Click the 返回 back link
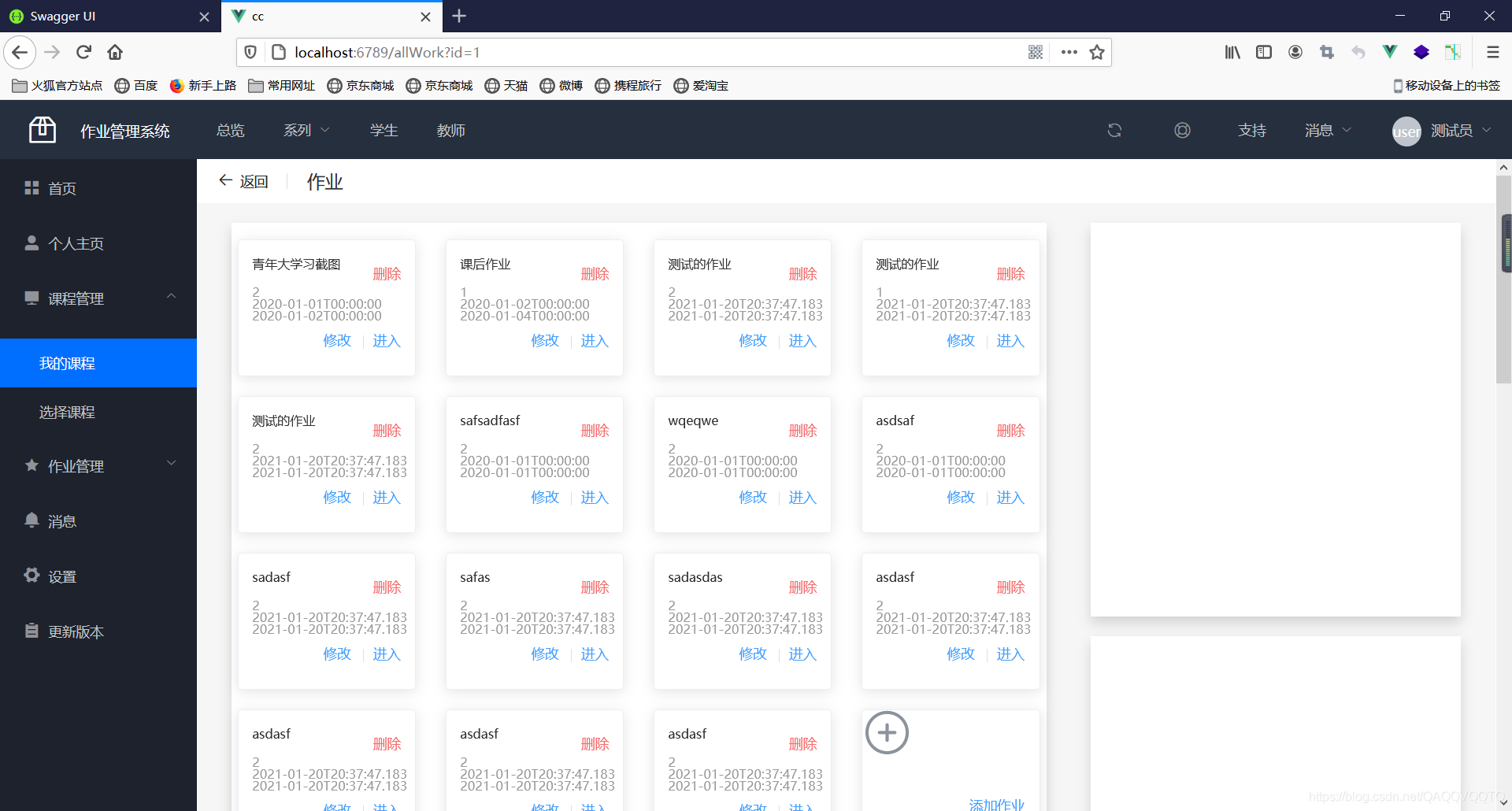Screen dimensions: 1512x811 pos(243,181)
